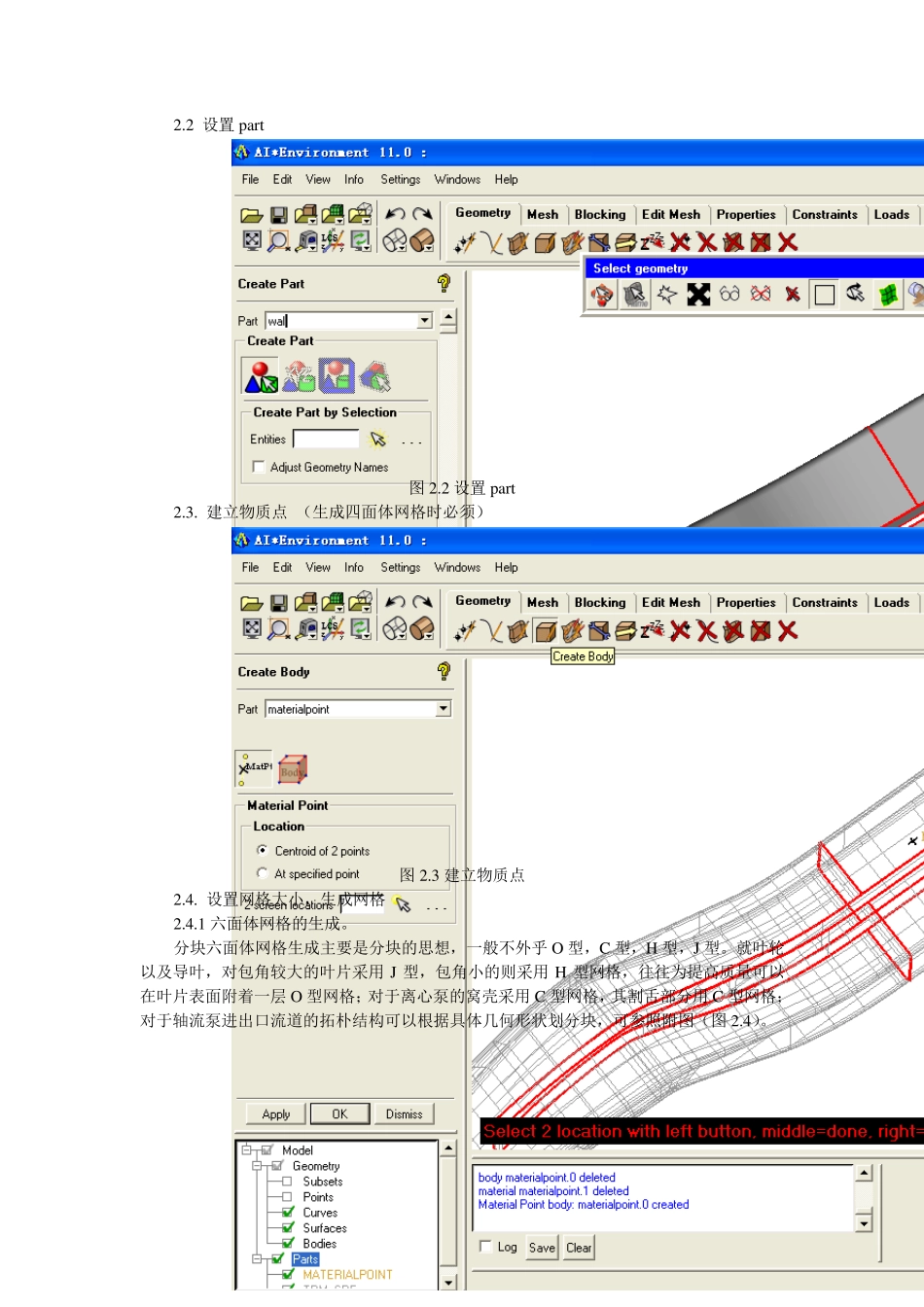924x1307 pixels.
Task: Click Clear button in message panel
Action: (x=579, y=1248)
